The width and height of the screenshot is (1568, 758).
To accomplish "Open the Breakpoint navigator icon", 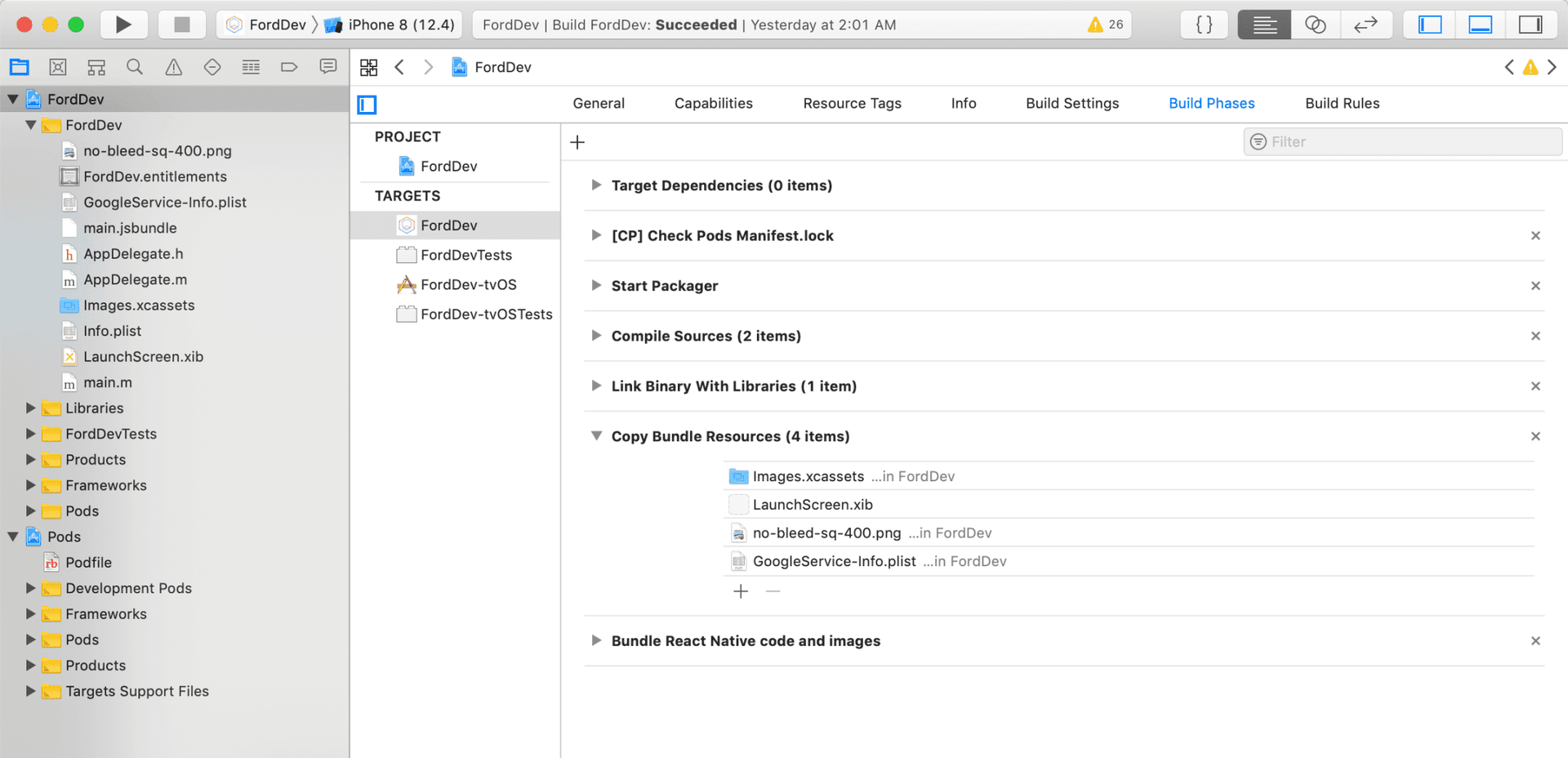I will [x=289, y=67].
